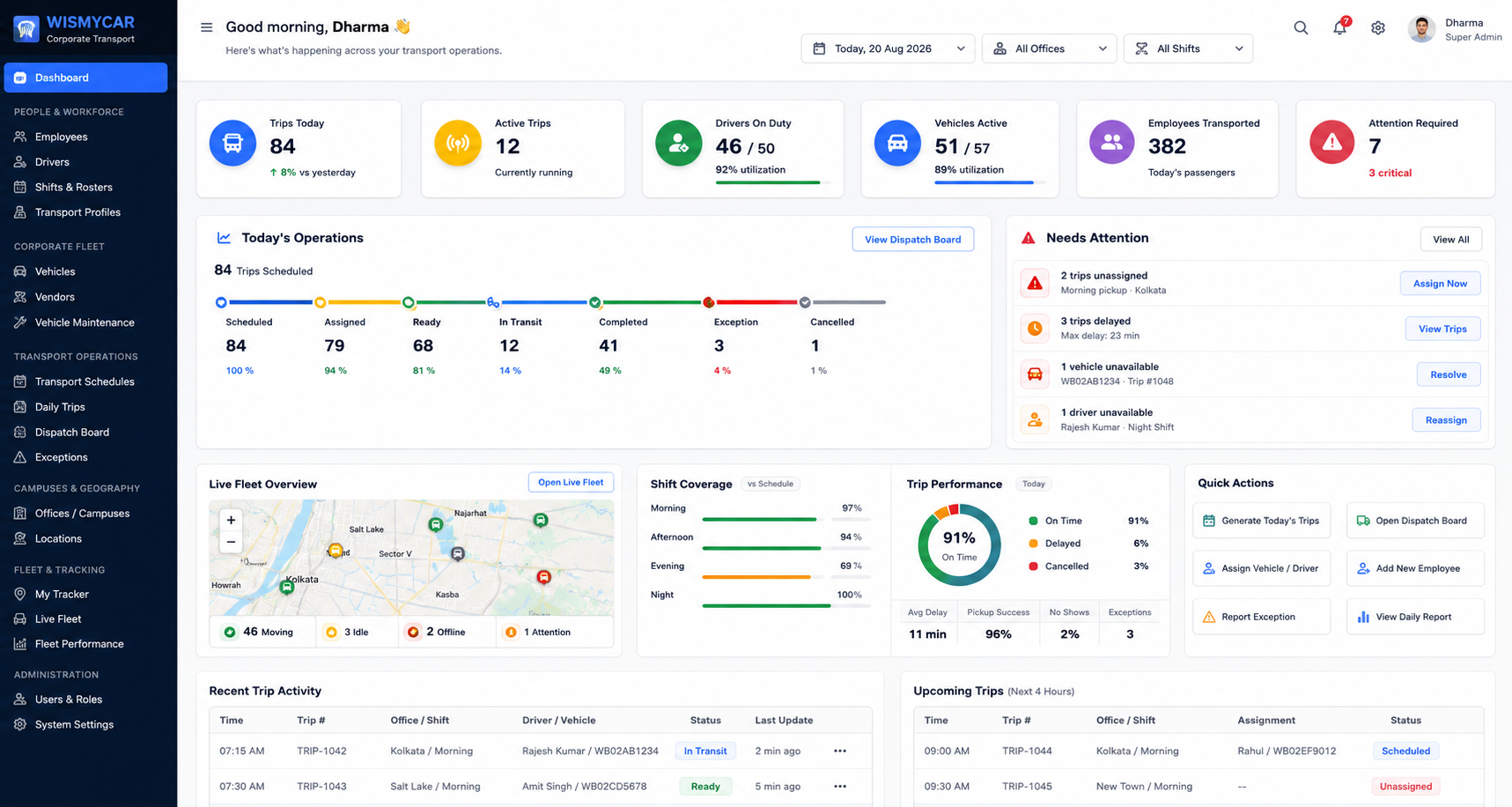Open the search icon in header
The width and height of the screenshot is (1512, 807).
click(x=1301, y=27)
